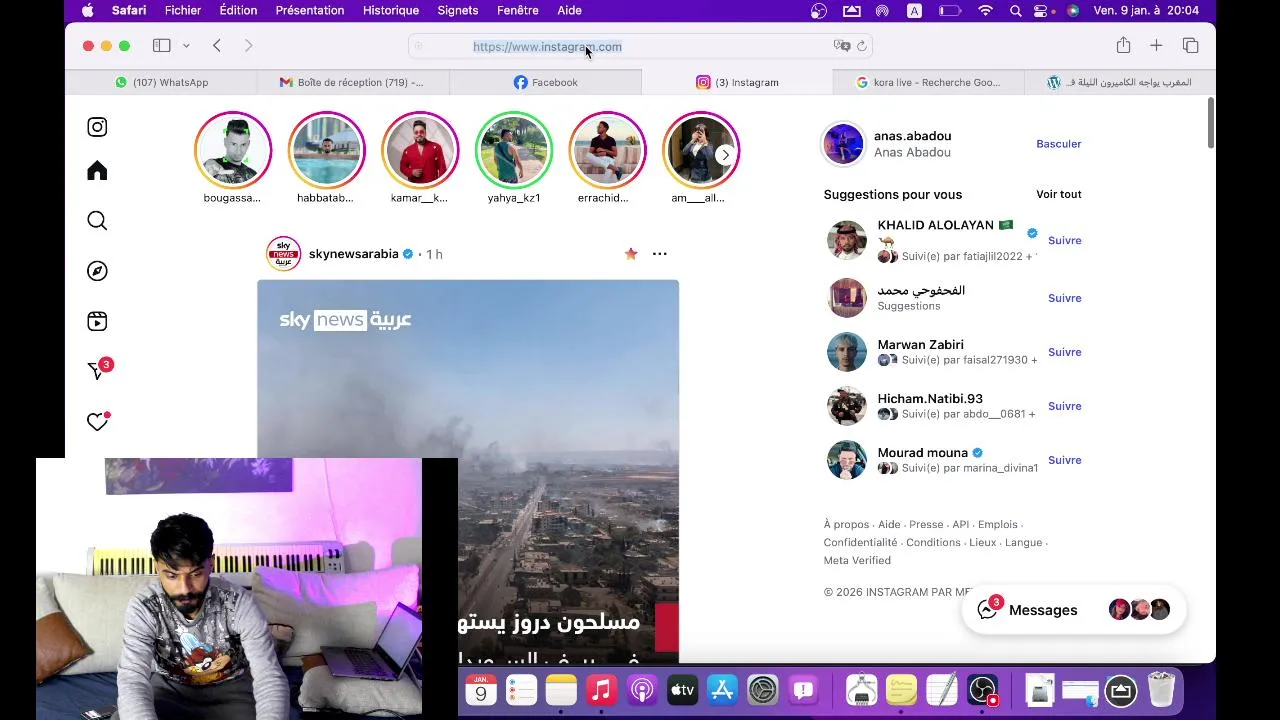Open System Settings in Dock
The width and height of the screenshot is (1280, 720).
click(762, 690)
